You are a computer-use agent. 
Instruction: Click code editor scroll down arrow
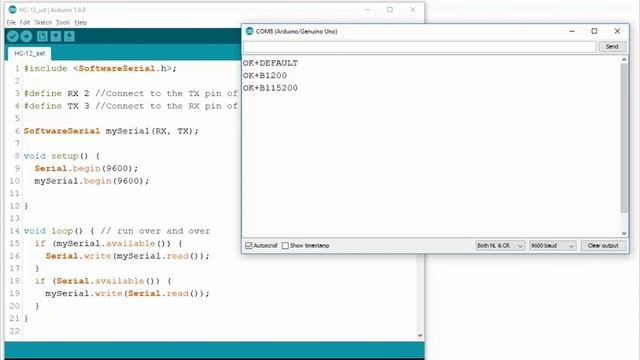(420, 336)
